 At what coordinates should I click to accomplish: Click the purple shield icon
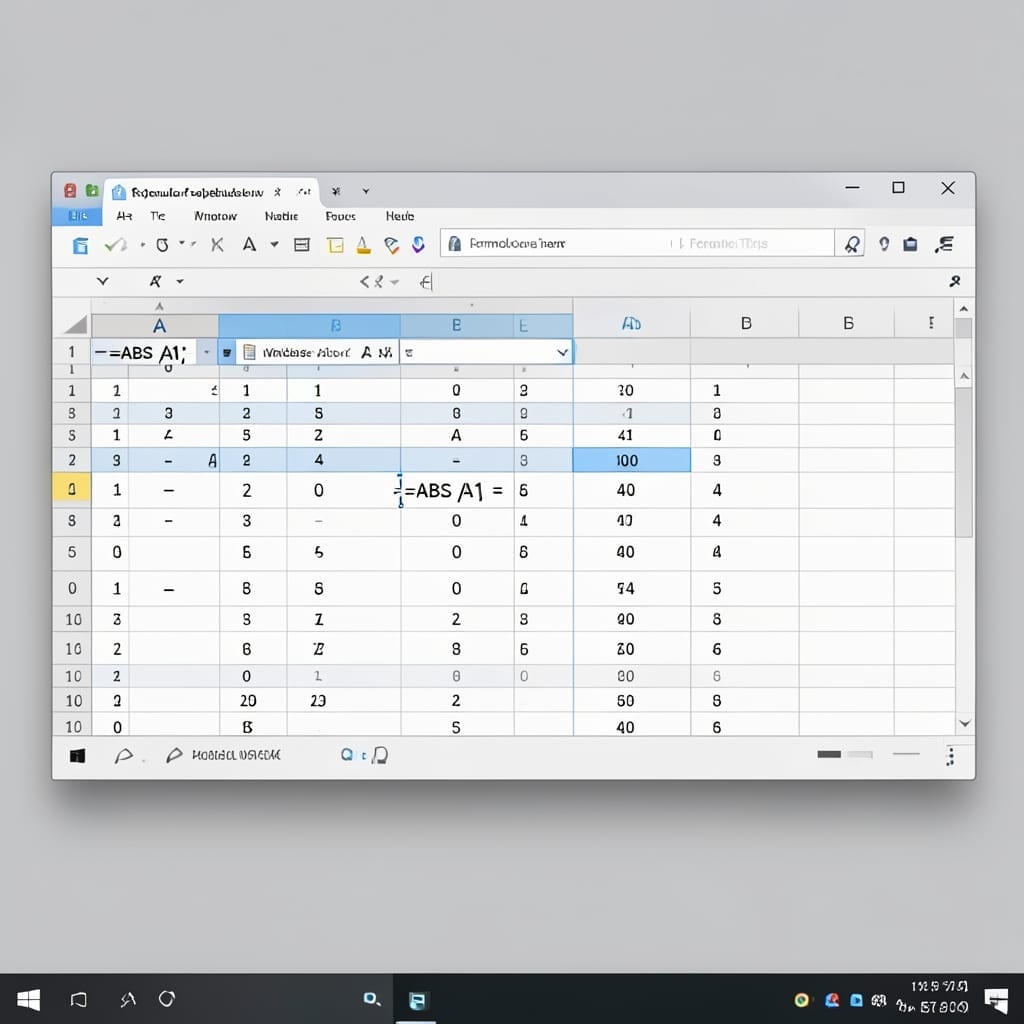(419, 245)
